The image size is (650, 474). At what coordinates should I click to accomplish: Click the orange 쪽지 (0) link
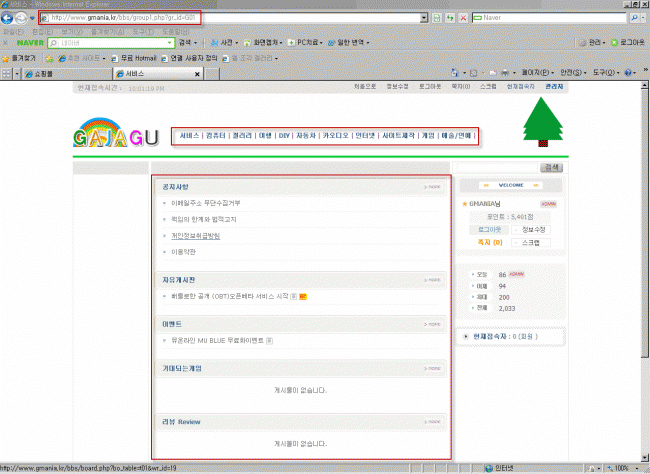point(490,242)
